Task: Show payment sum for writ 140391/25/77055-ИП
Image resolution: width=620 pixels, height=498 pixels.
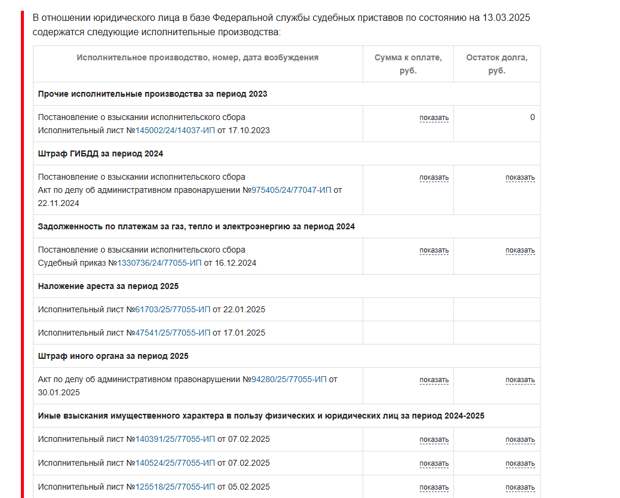Action: (x=434, y=439)
